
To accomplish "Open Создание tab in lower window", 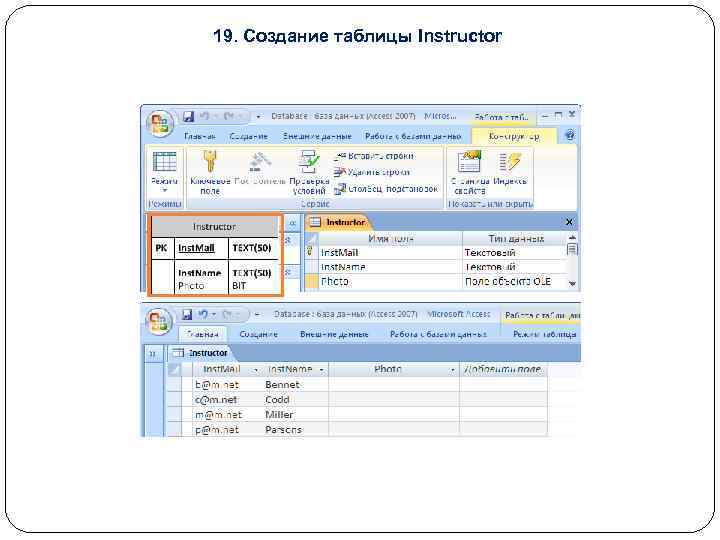I will 259,334.
